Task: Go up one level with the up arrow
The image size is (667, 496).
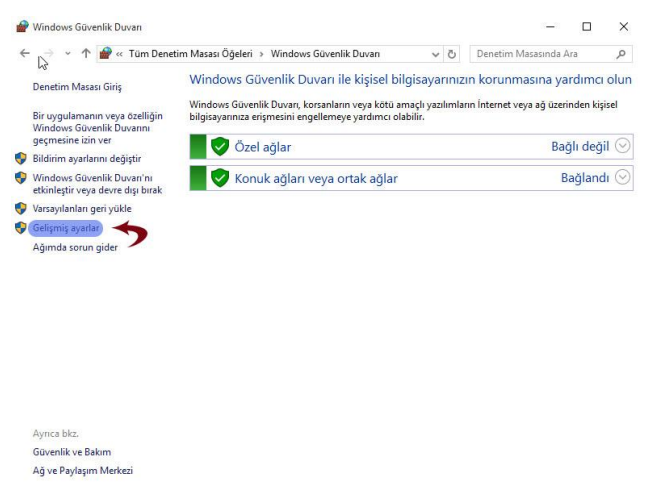Action: [x=86, y=53]
